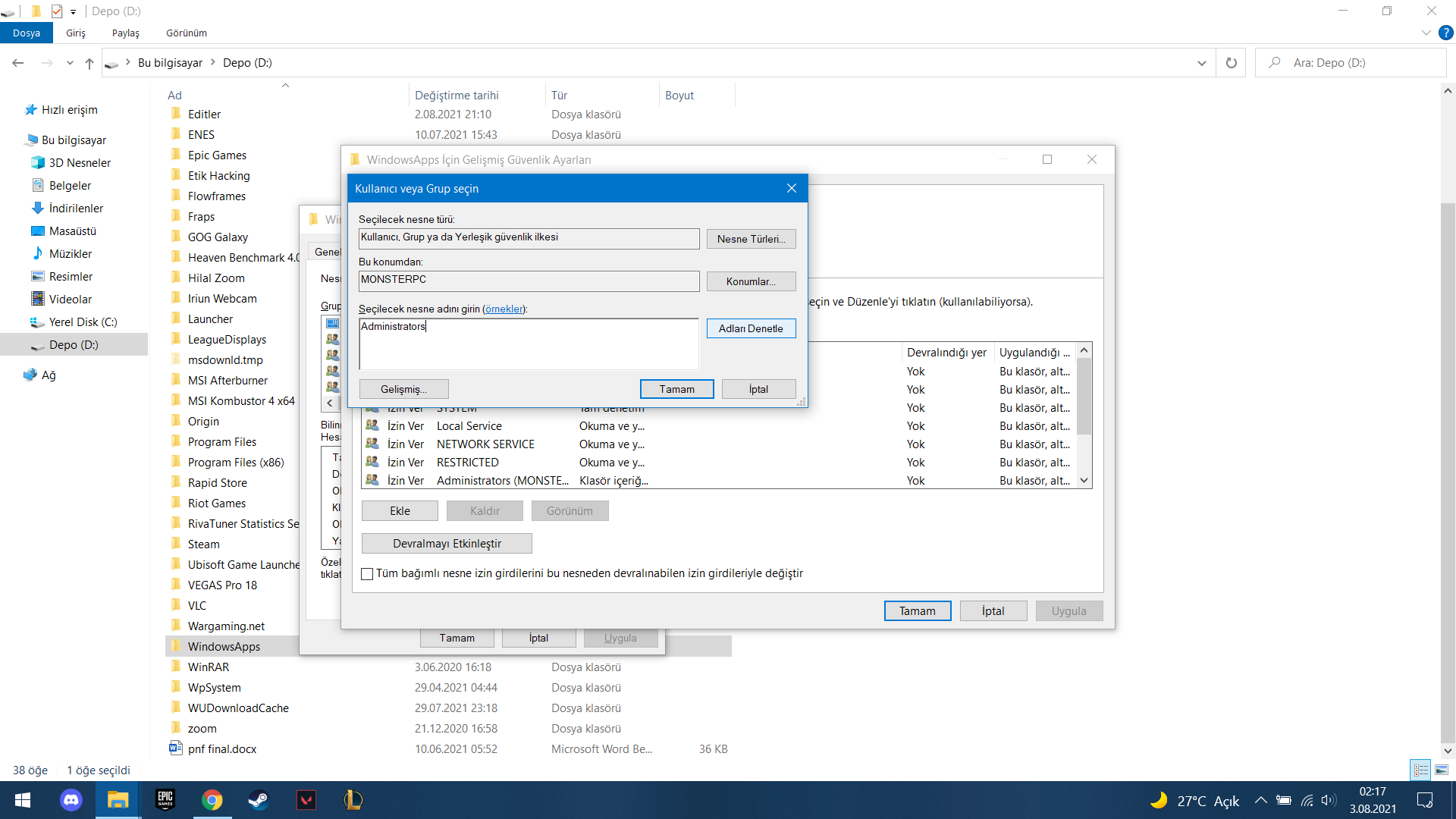1456x819 pixels.
Task: Open the Explorer help icon
Action: [x=1446, y=33]
